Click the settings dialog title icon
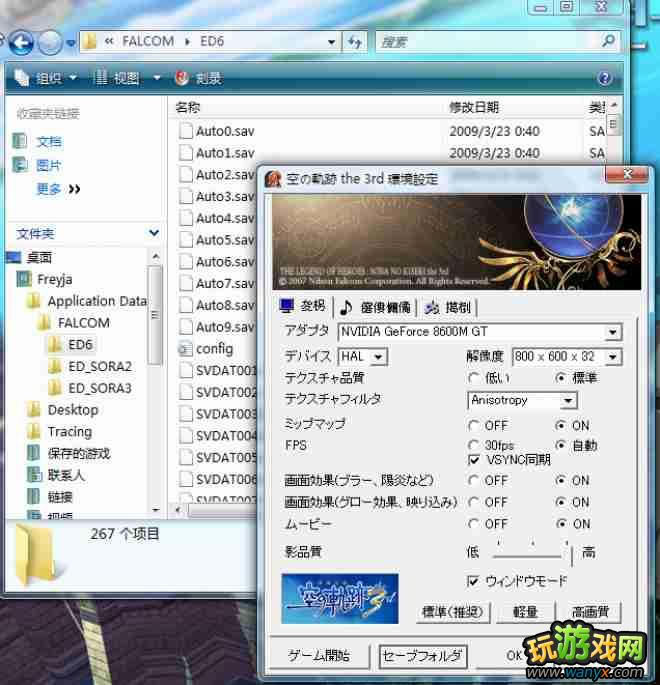 pyautogui.click(x=273, y=179)
